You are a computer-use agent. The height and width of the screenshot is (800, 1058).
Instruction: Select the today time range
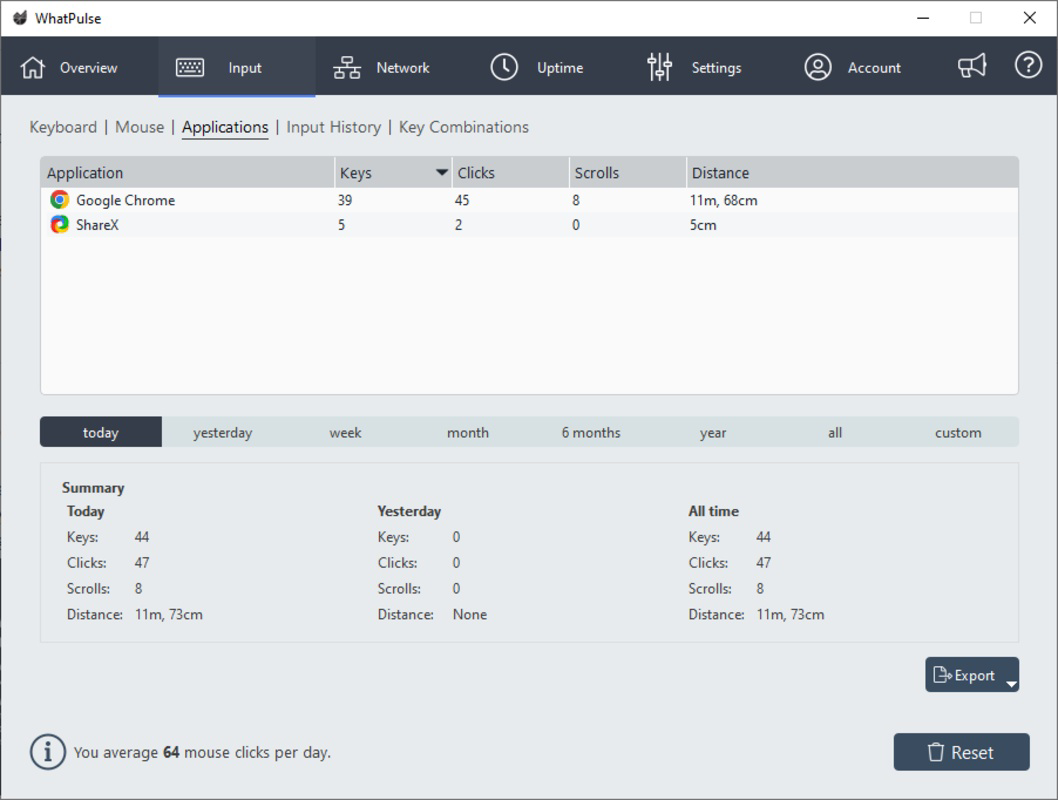click(x=101, y=432)
